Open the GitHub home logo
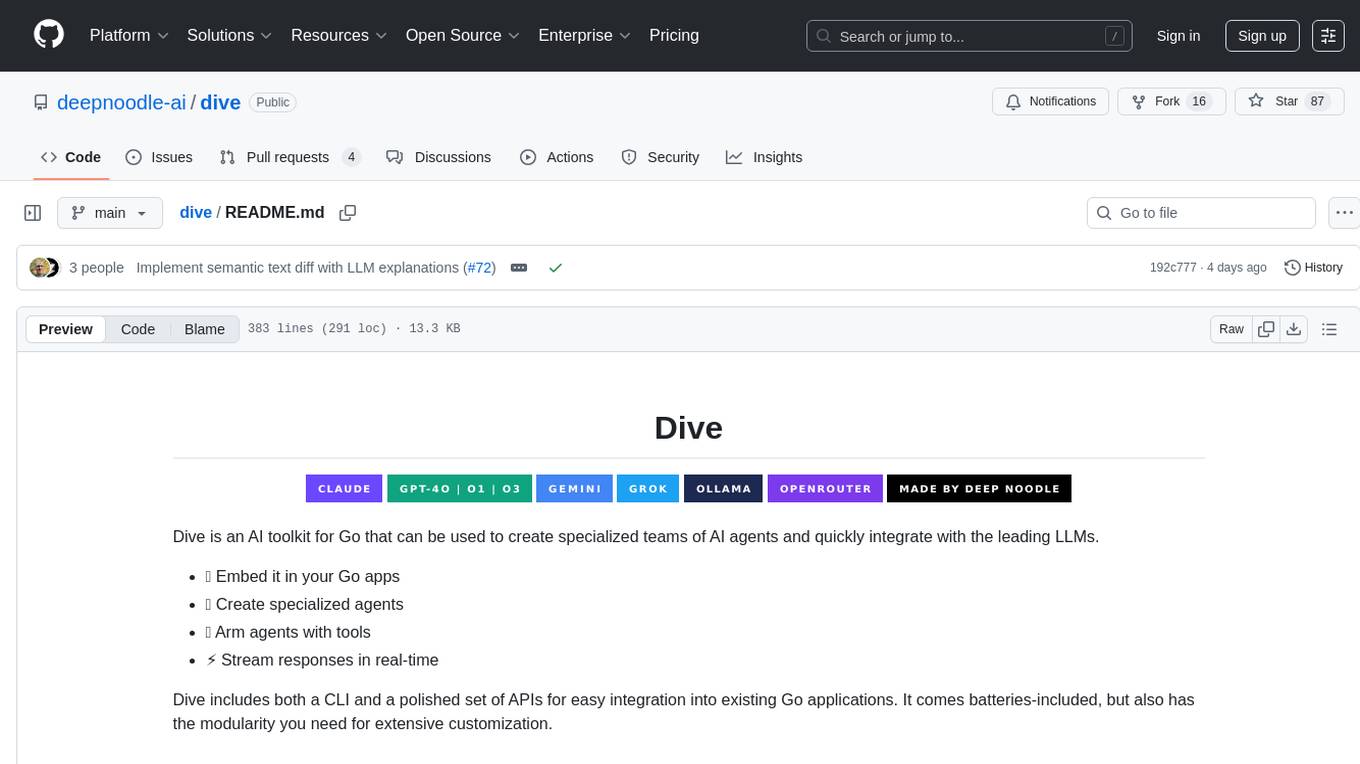The image size is (1360, 764). pyautogui.click(x=49, y=35)
